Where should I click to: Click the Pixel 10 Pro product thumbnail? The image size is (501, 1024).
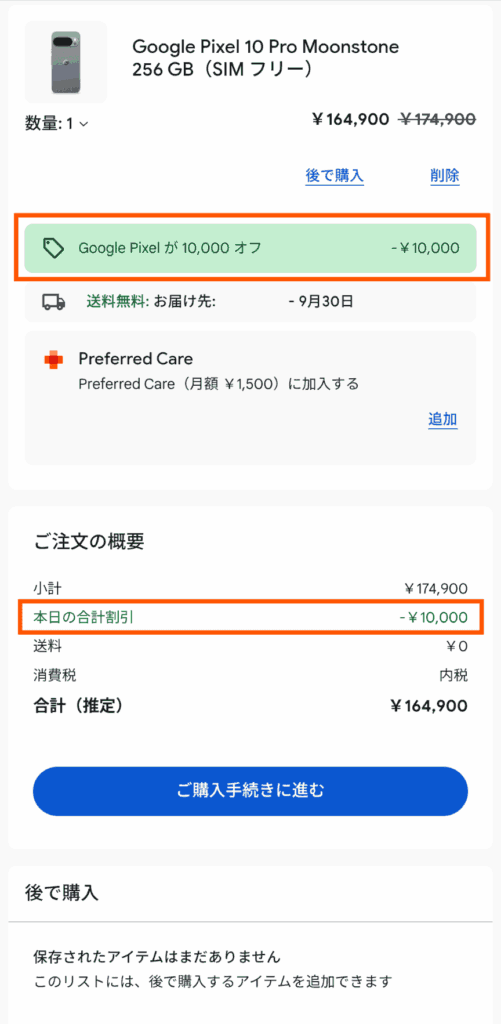[66, 62]
